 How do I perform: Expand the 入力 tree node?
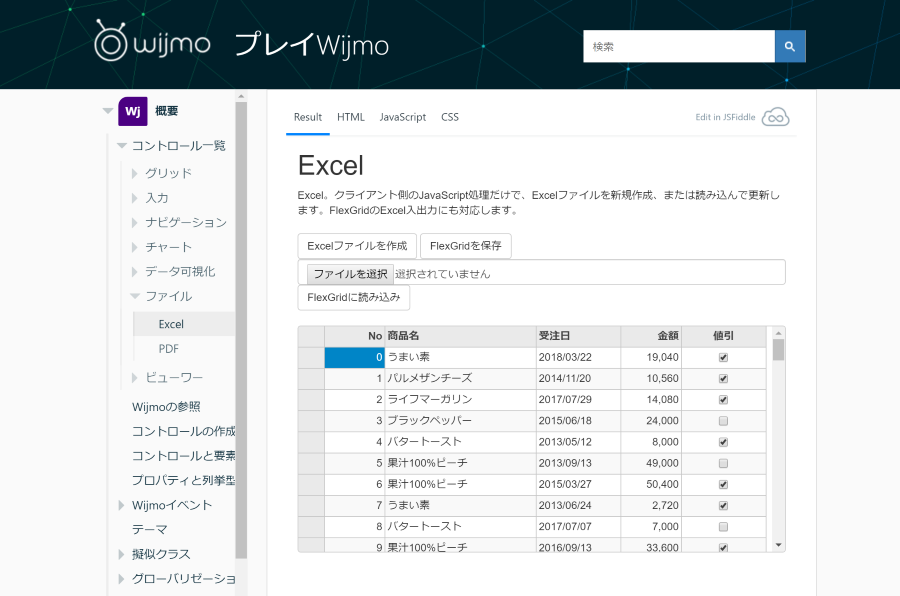pos(134,198)
